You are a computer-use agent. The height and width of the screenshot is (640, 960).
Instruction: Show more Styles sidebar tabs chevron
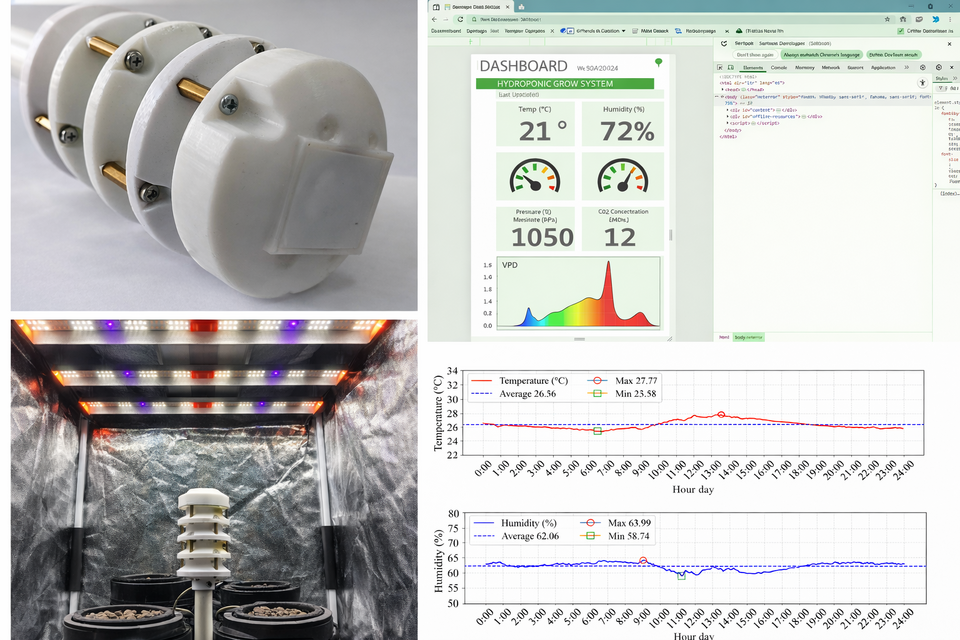pos(955,78)
